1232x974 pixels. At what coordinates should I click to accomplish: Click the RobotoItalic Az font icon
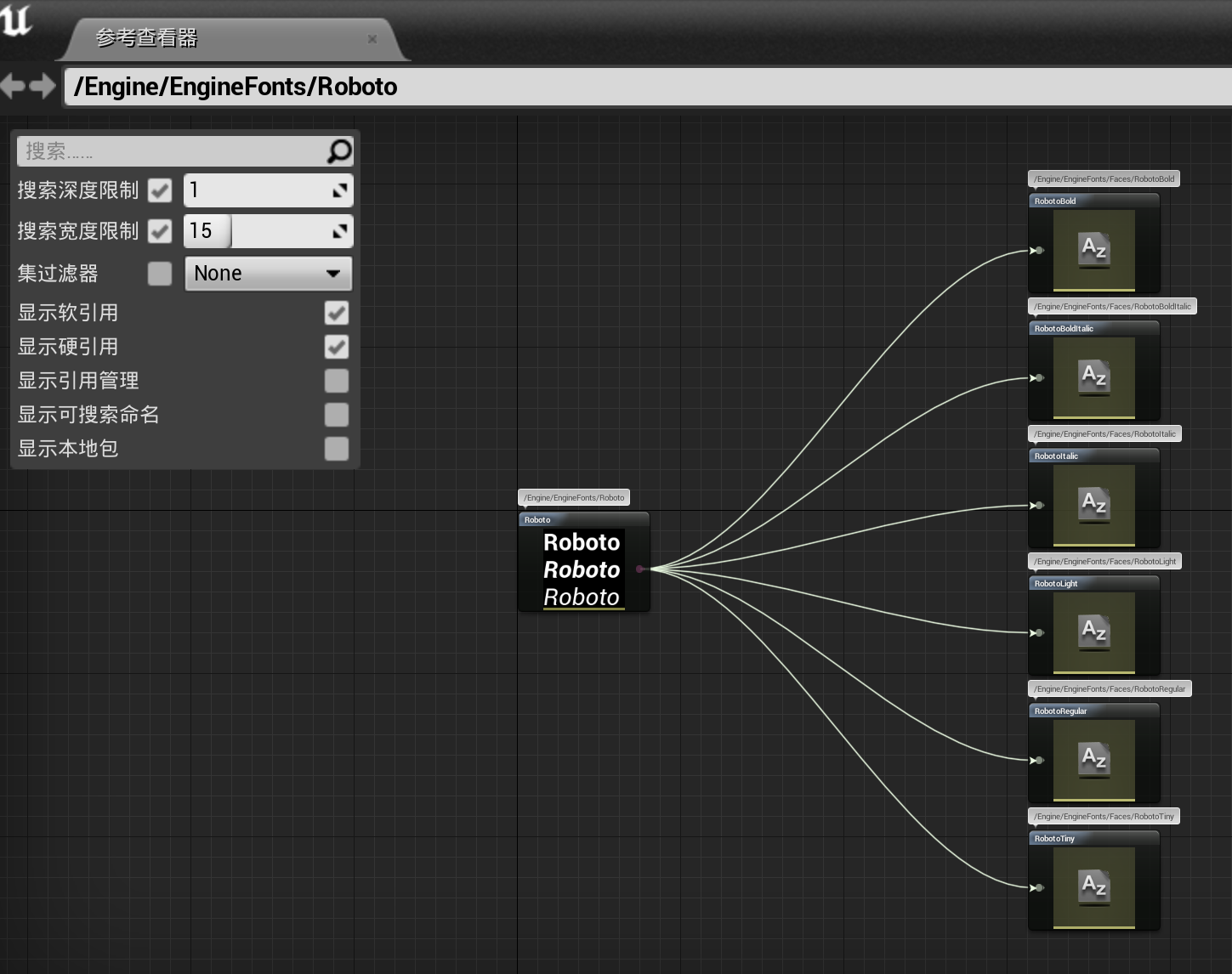click(1093, 505)
